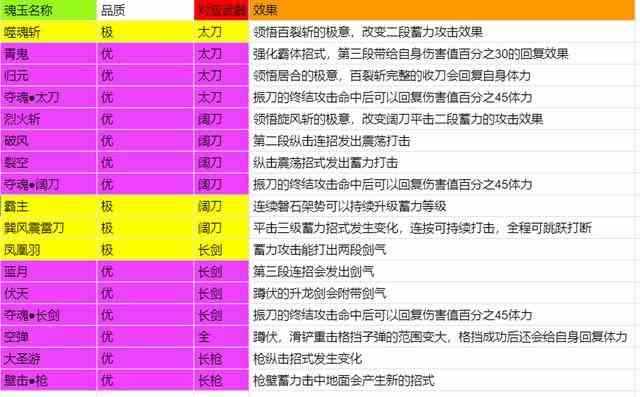
Task: Click effect text 第二段纵击连招发出震荡打击
Action: (331, 141)
